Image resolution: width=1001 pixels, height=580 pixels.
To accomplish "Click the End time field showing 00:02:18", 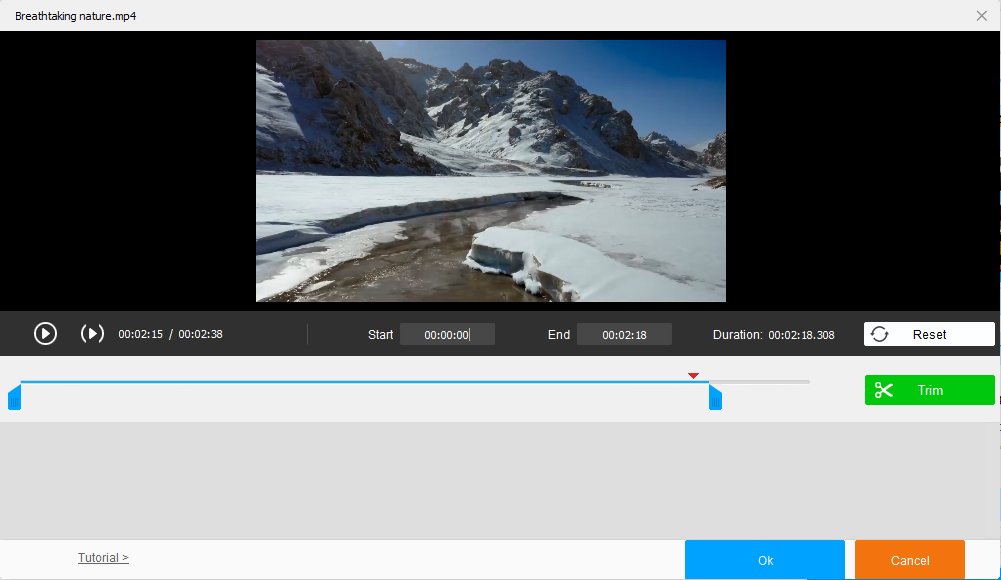I will coord(624,334).
